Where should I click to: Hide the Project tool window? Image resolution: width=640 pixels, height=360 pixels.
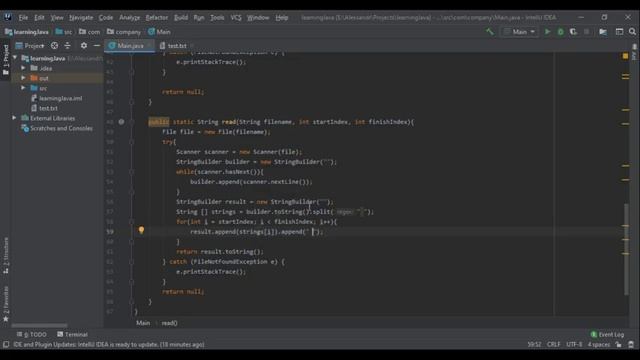(x=97, y=46)
